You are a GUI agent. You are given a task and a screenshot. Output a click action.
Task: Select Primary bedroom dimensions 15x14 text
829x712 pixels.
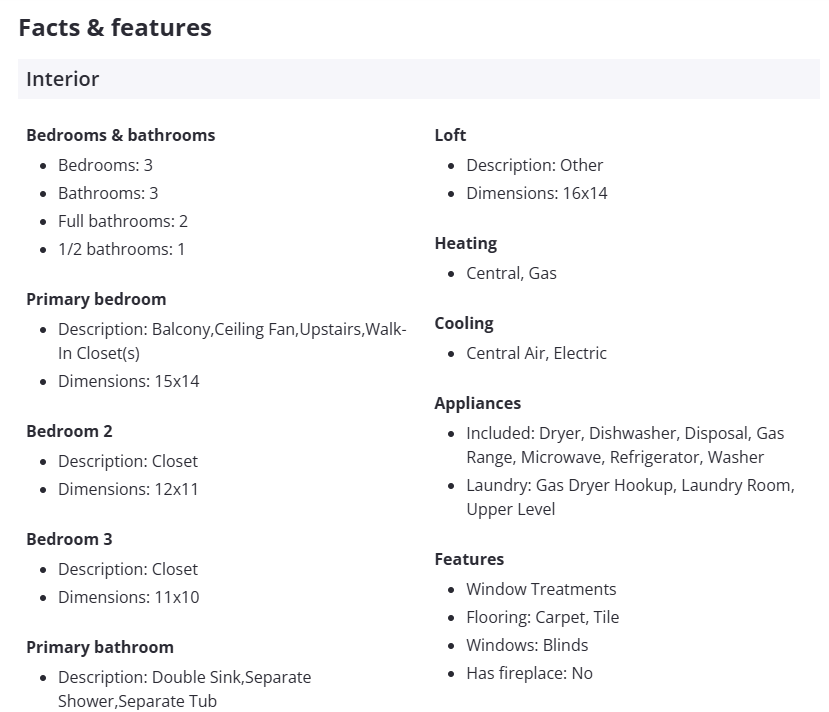128,381
